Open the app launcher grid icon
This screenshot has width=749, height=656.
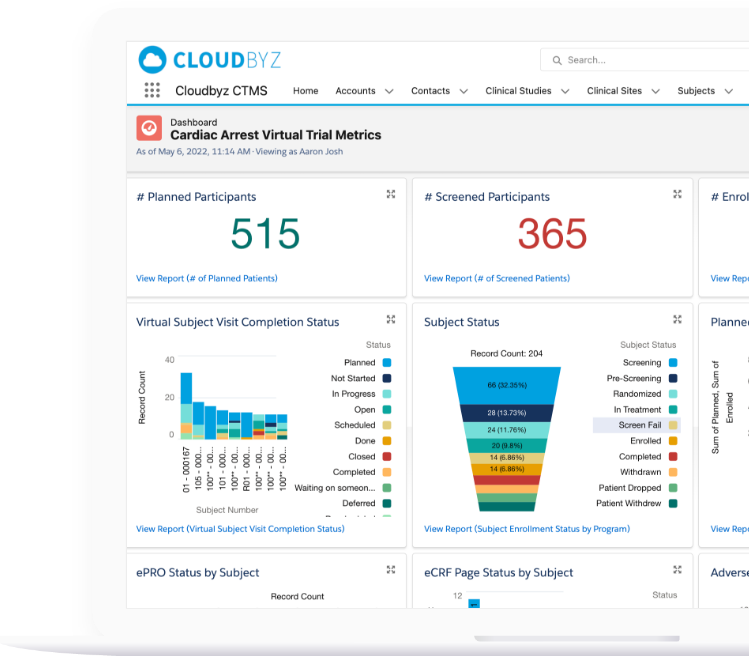152,91
